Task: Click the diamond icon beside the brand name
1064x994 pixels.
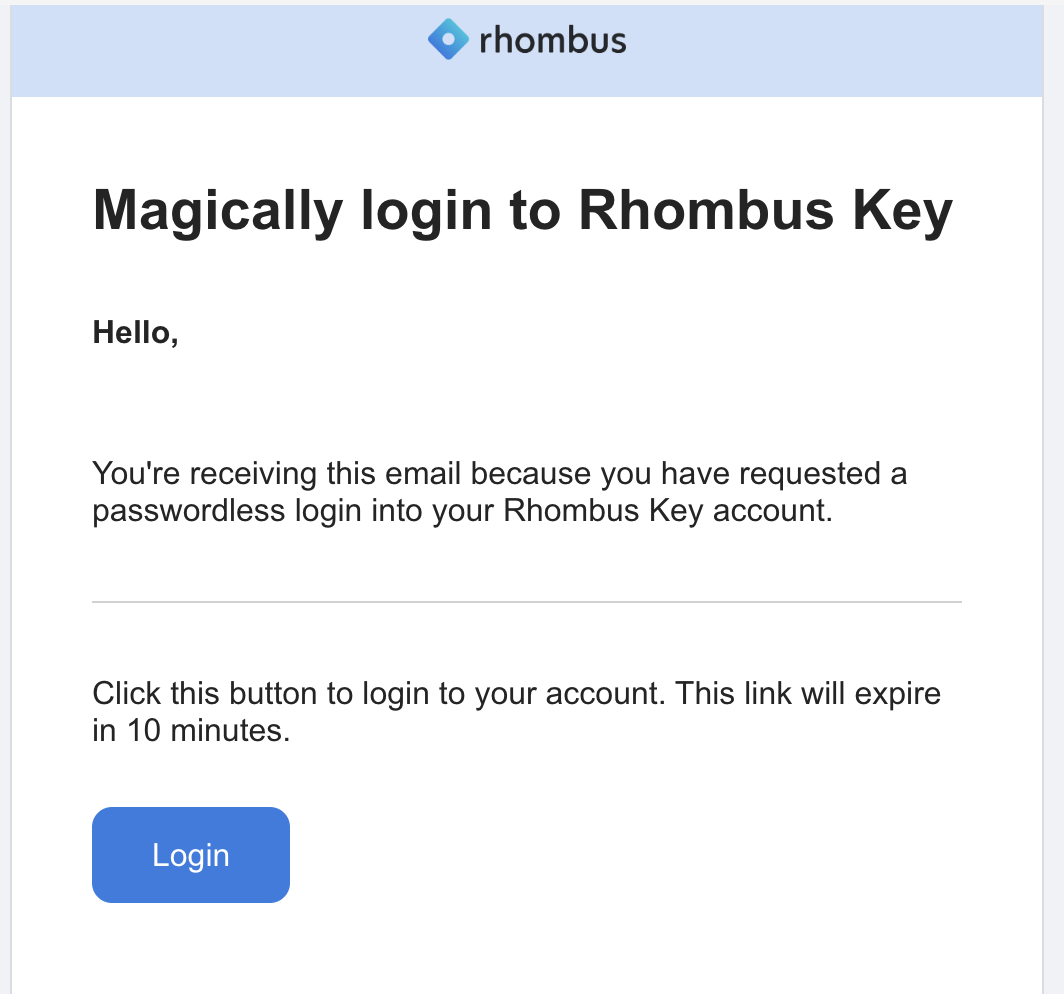Action: tap(448, 39)
